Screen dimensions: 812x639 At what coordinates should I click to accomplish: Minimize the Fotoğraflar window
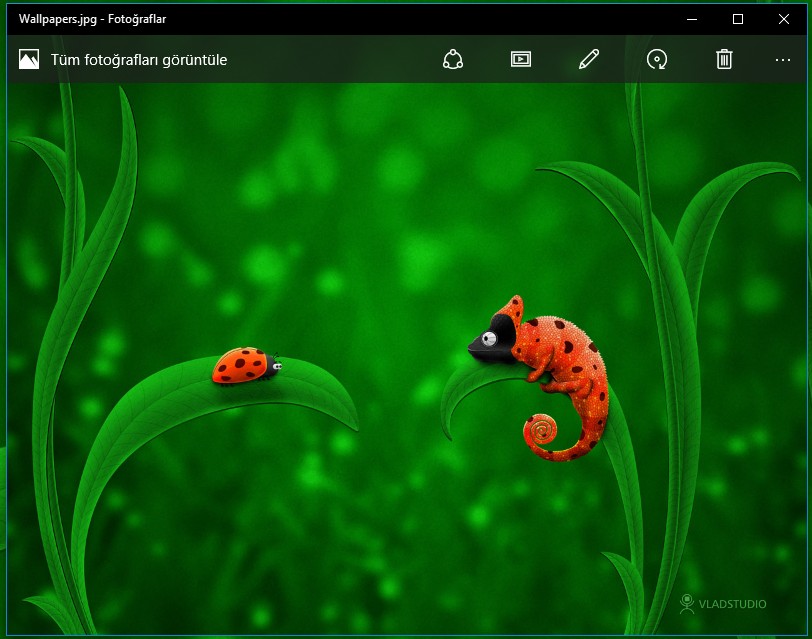(x=692, y=19)
